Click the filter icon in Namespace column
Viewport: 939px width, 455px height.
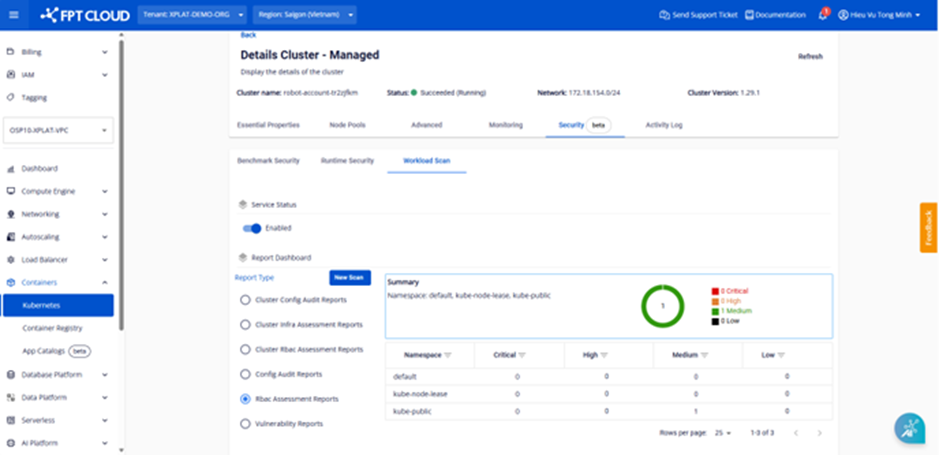447,355
